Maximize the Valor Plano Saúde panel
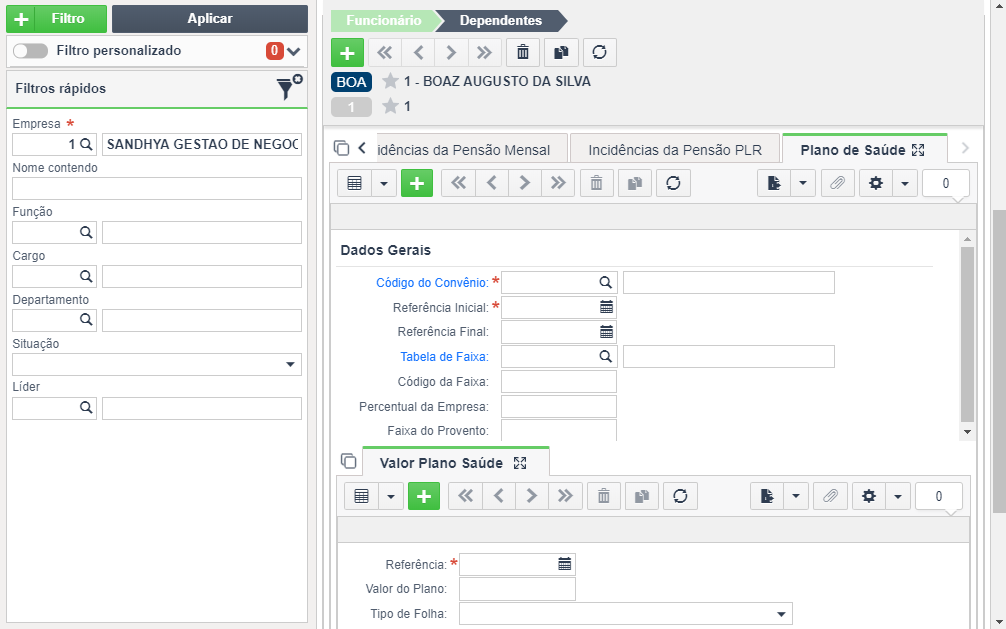Viewport: 1006px width, 629px height. 520,463
